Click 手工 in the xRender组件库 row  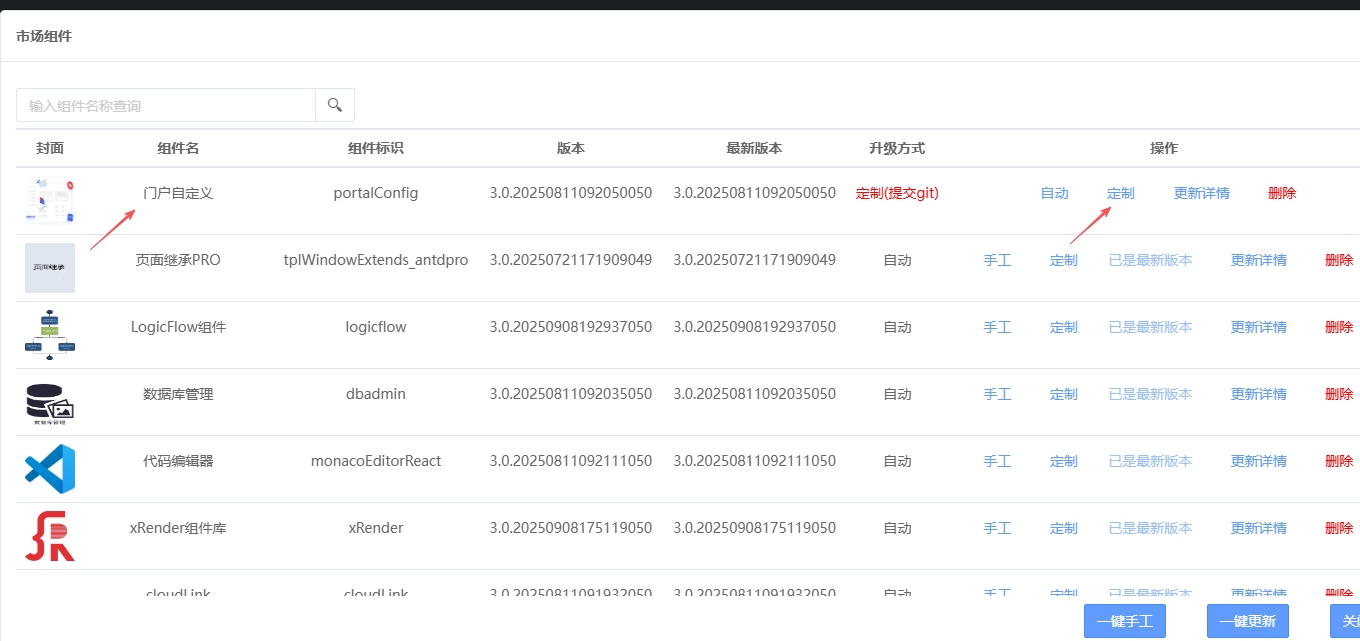click(998, 528)
